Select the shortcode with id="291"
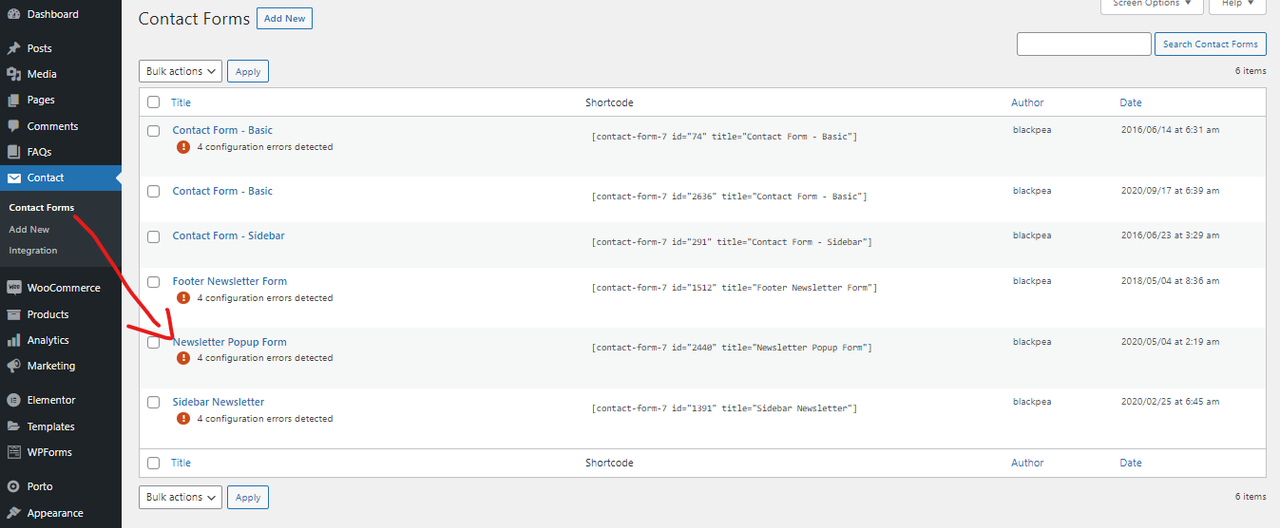 [732, 242]
